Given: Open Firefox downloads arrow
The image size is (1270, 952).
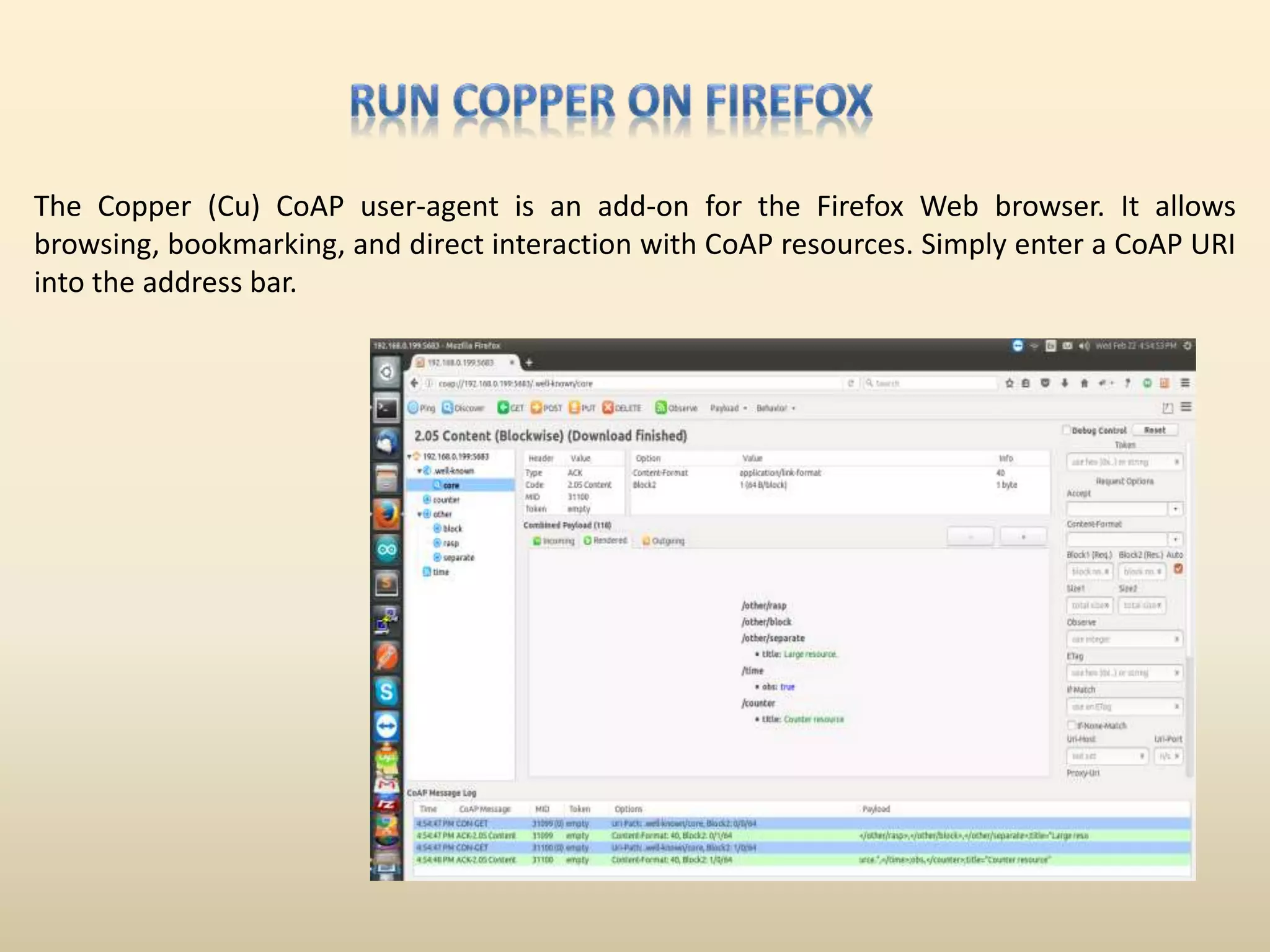Looking at the screenshot, I should click(x=1065, y=383).
